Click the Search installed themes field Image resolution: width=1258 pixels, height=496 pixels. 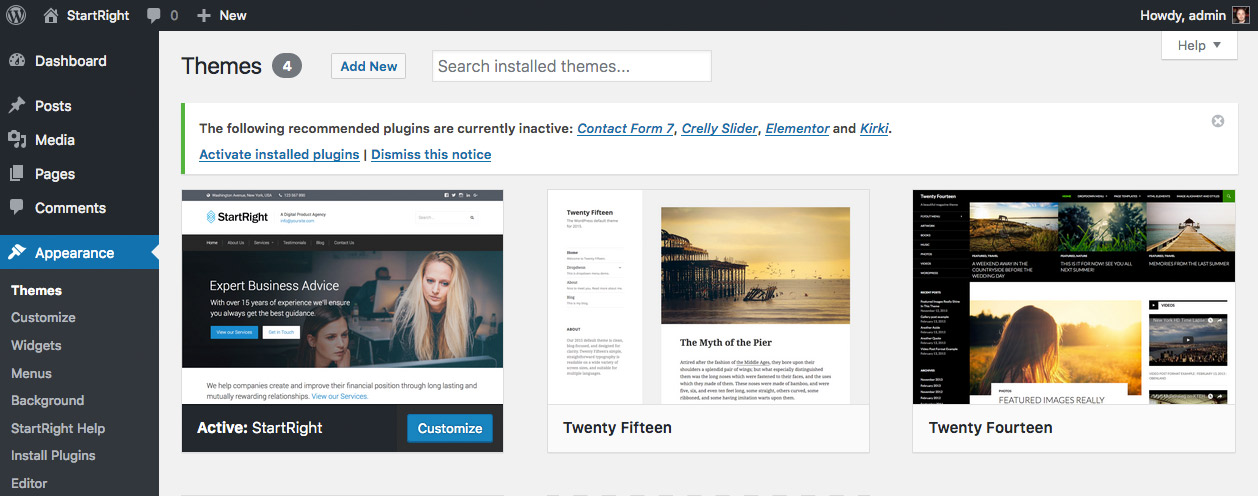click(x=572, y=66)
